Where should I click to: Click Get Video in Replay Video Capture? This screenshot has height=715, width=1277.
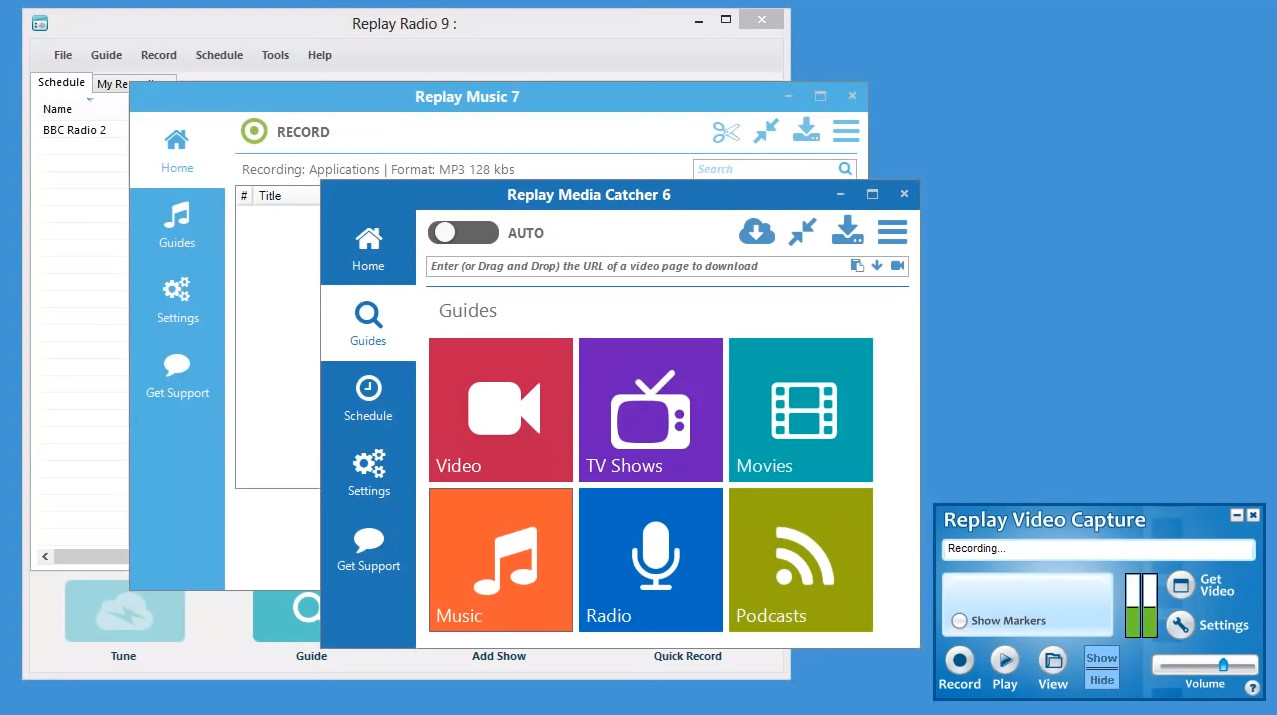point(1202,585)
